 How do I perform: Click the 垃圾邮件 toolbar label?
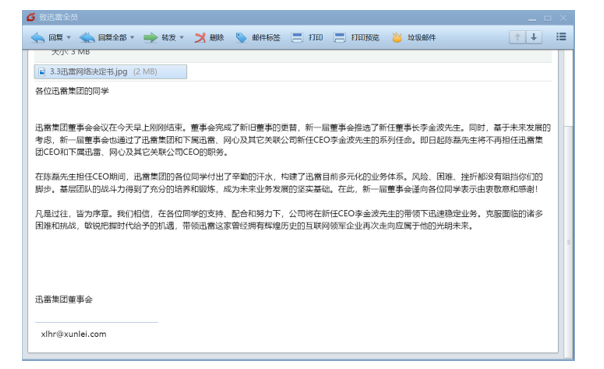pos(421,37)
